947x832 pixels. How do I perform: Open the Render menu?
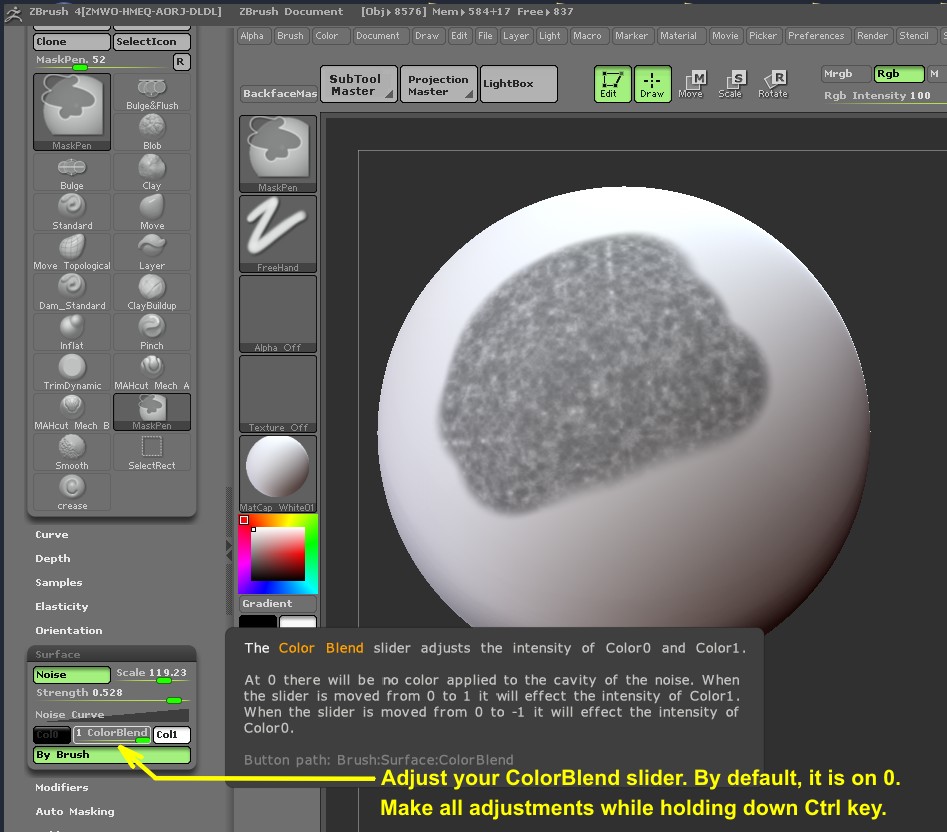coord(873,36)
